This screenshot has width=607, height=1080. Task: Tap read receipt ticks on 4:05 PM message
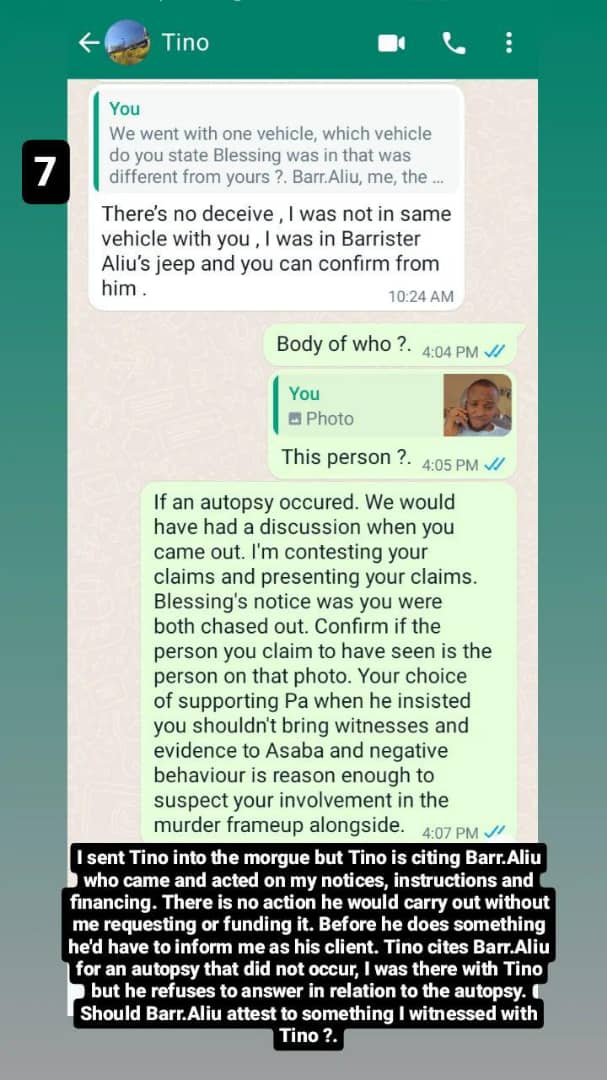click(x=495, y=464)
